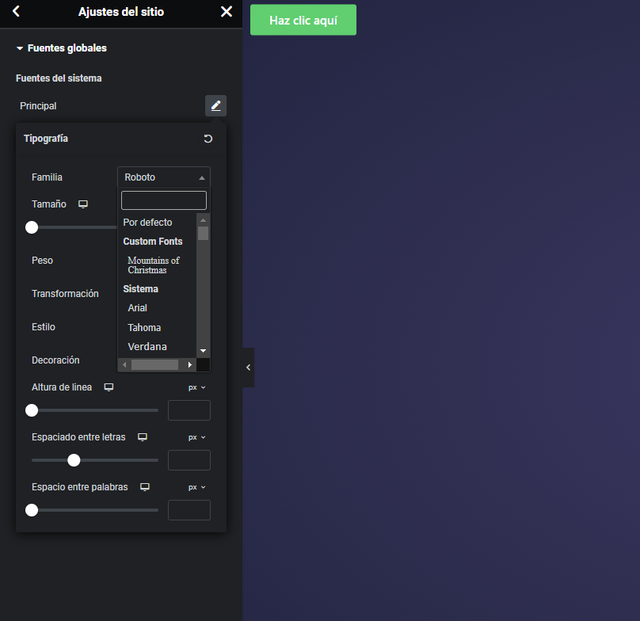Click the Espaciado entre letras value field
Screen dimensions: 640x621
point(189,460)
